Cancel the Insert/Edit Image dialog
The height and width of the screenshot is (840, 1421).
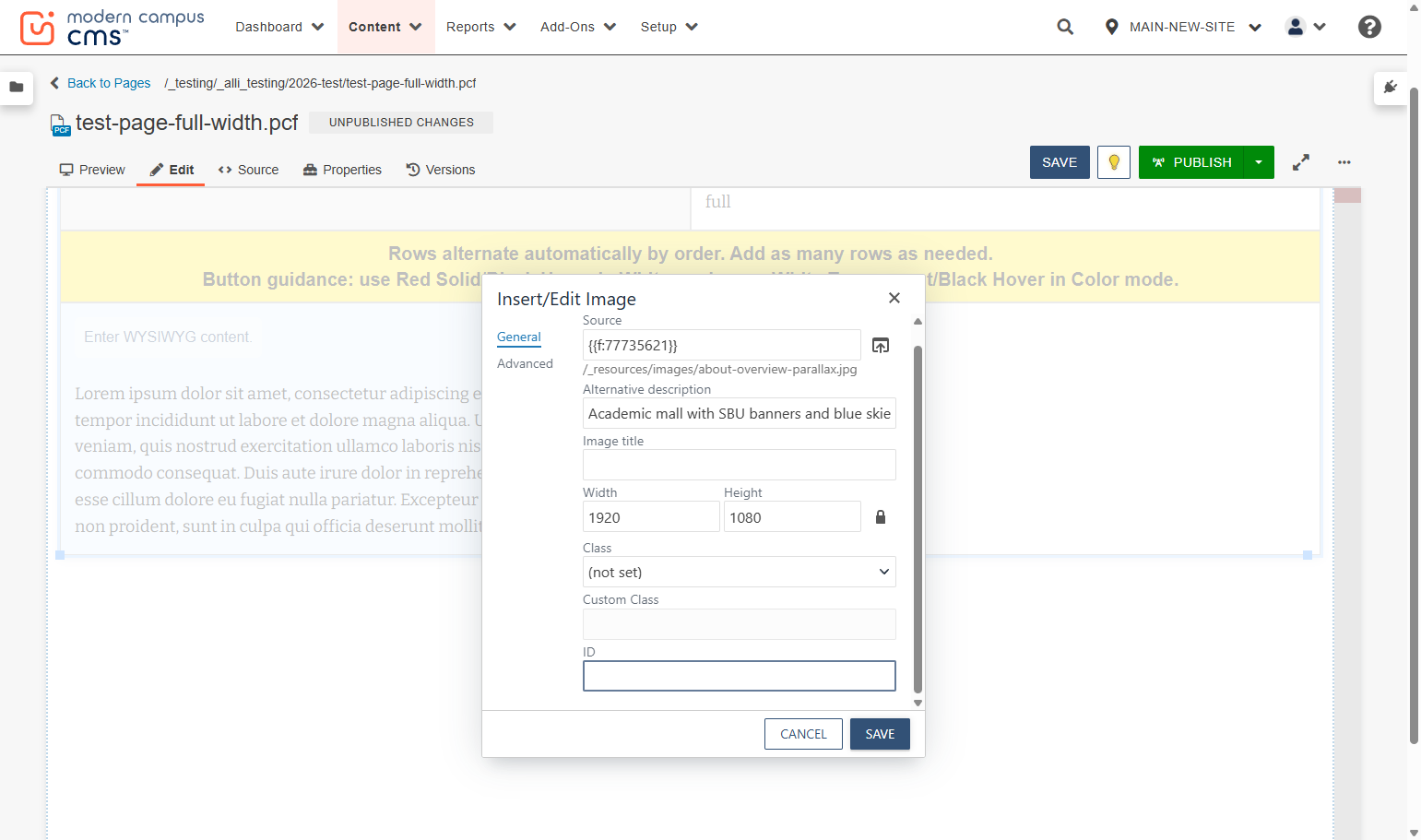[x=803, y=734]
